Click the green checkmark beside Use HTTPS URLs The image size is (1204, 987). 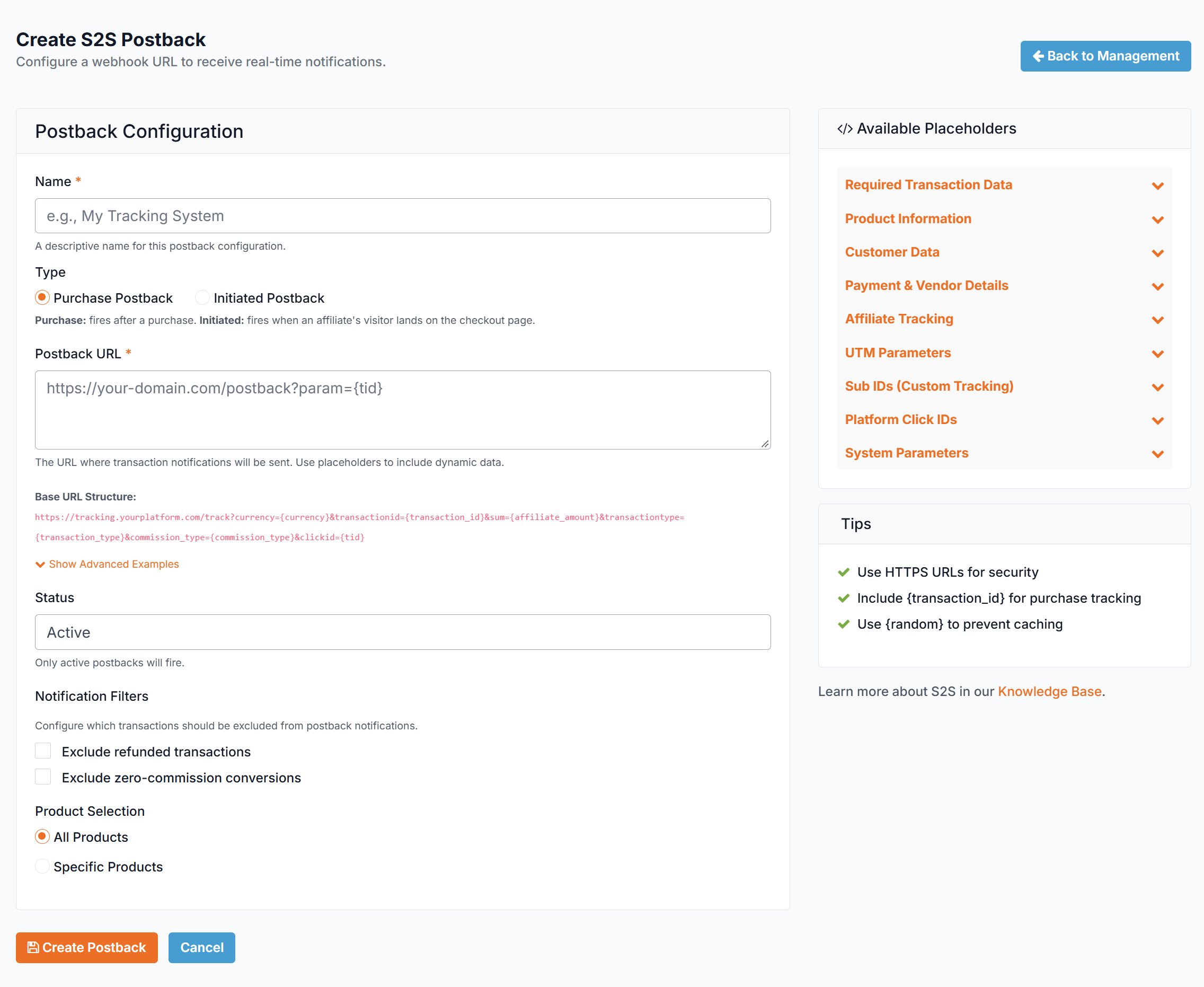tap(844, 572)
